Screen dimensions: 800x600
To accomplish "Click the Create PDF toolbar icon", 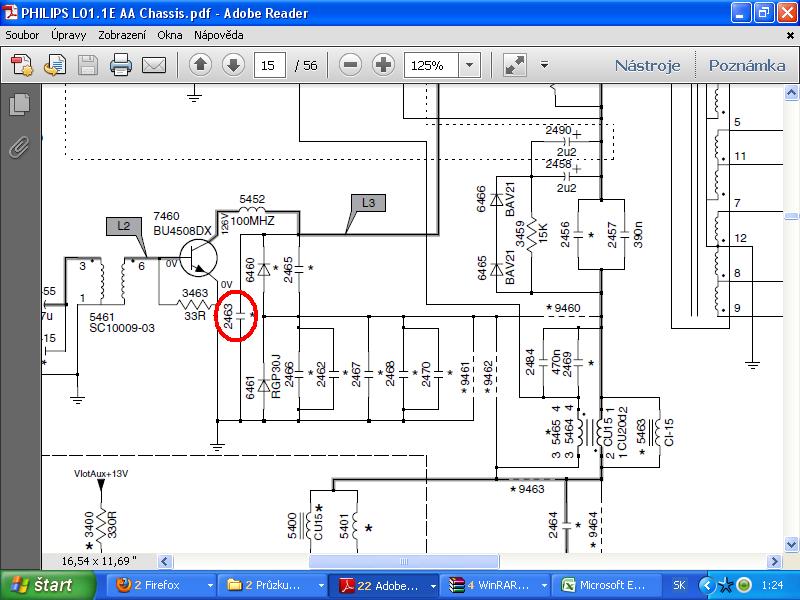I will tap(22, 65).
